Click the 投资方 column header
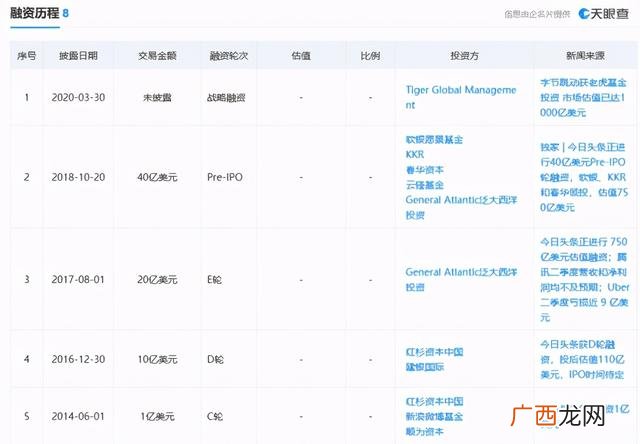Viewport: 640px width, 444px height. tap(464, 56)
